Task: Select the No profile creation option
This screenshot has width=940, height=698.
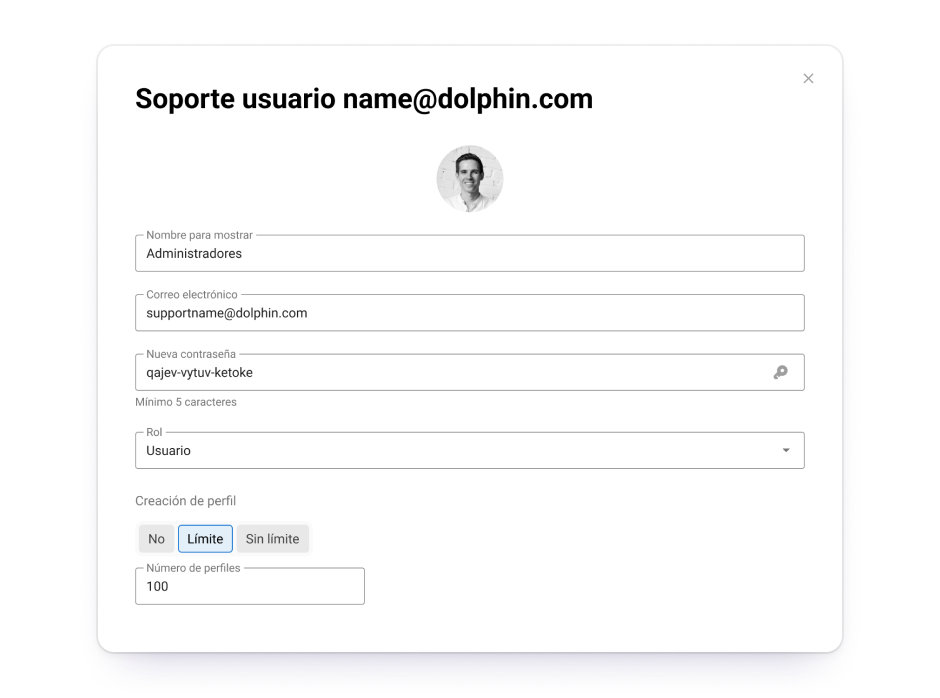Action: (157, 539)
